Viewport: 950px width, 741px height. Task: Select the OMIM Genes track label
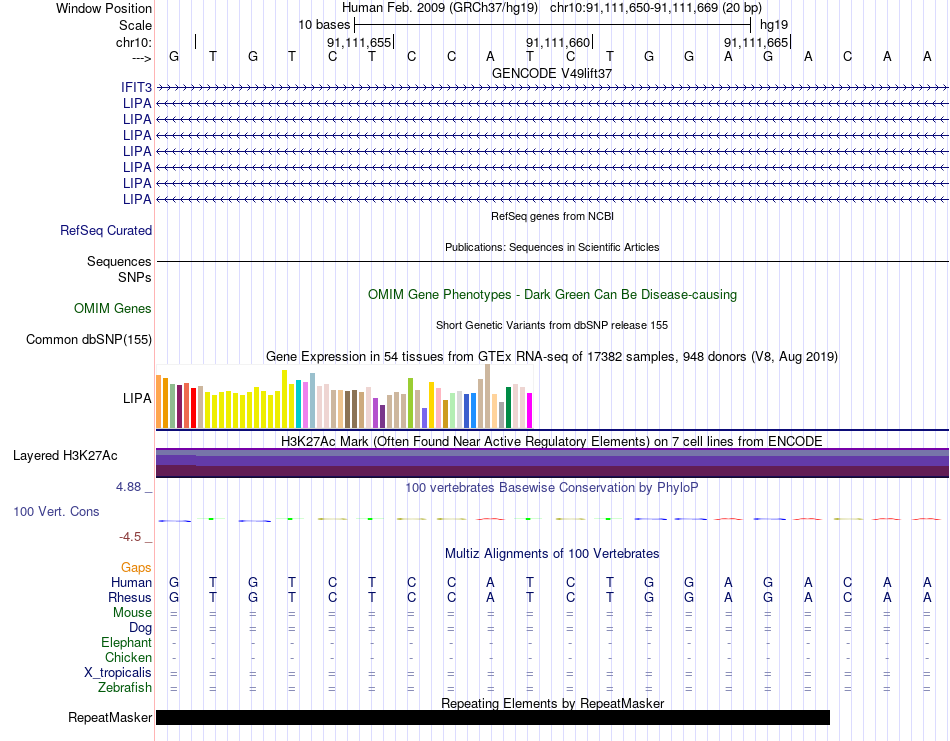113,308
